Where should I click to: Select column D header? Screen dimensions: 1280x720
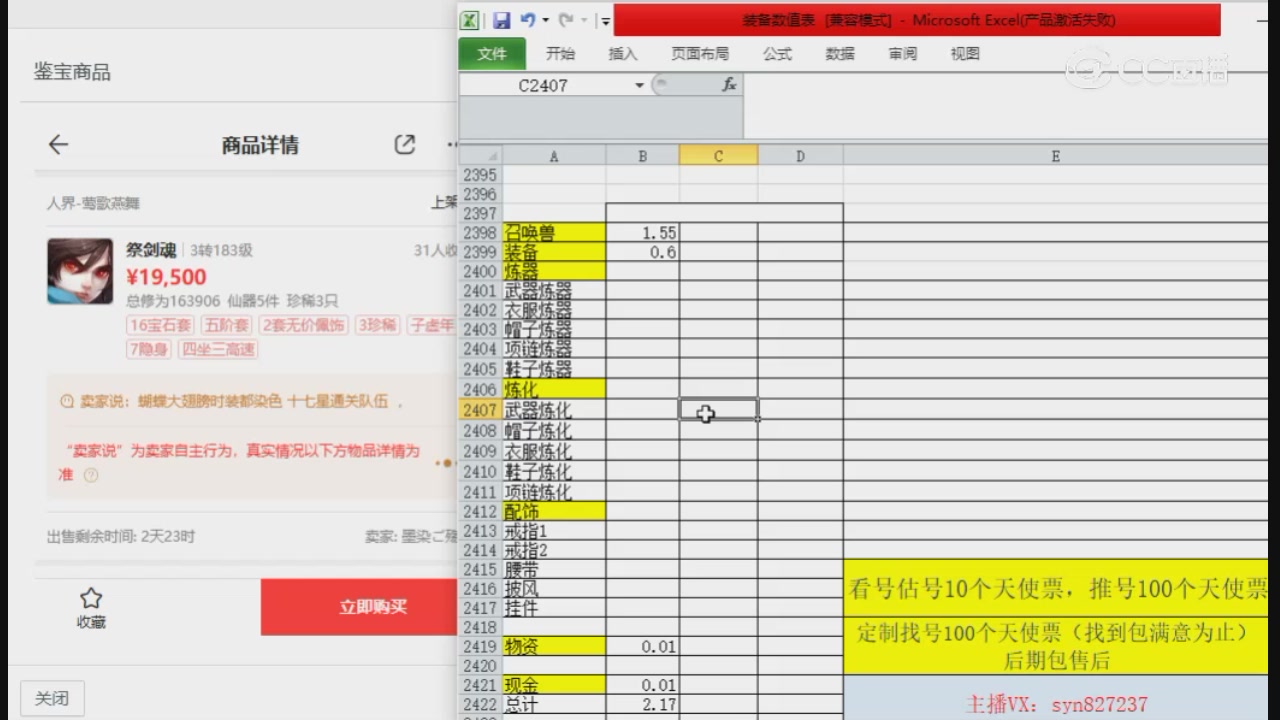click(801, 156)
